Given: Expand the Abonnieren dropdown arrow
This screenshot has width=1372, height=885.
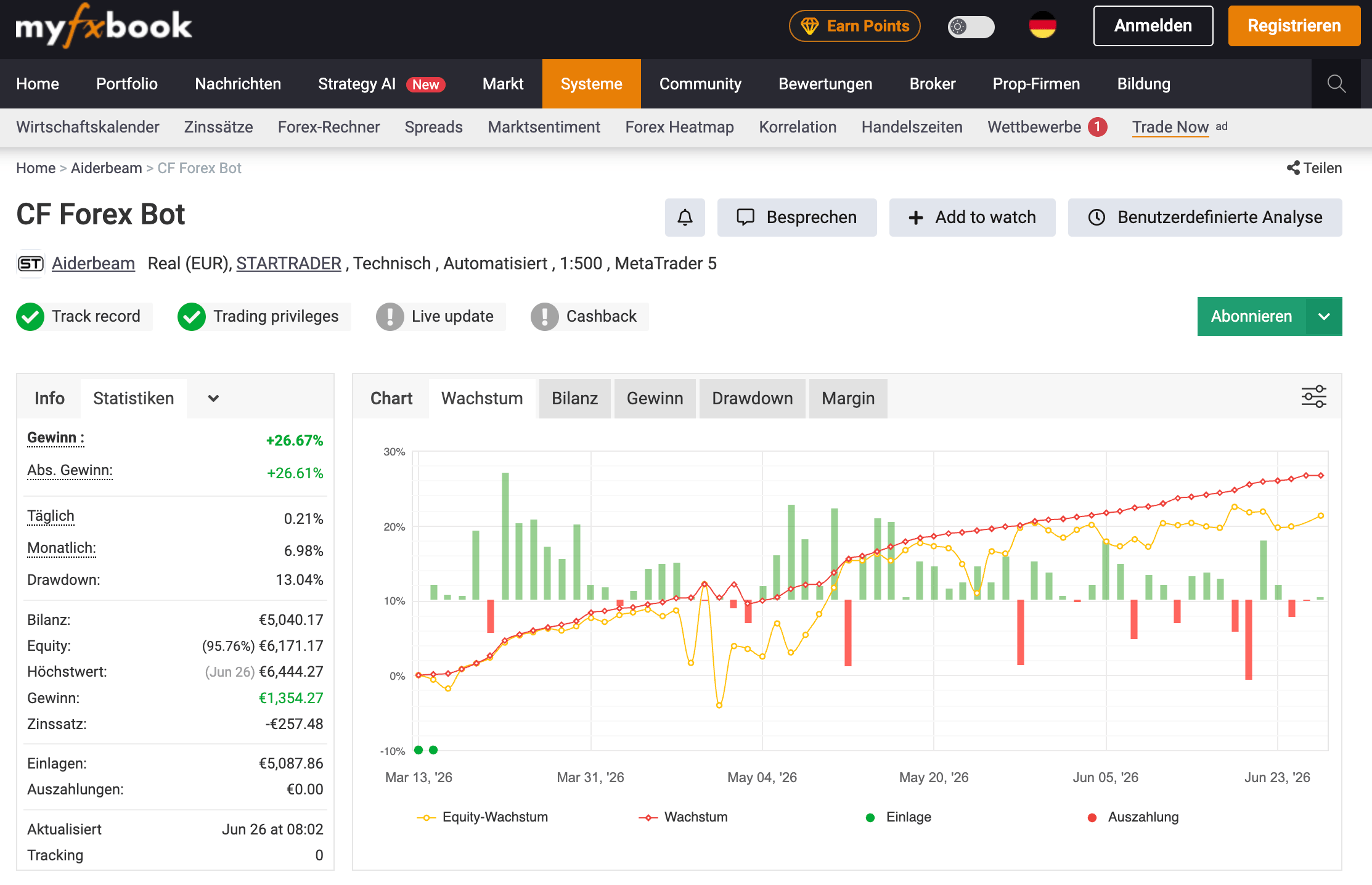Looking at the screenshot, I should [x=1324, y=316].
